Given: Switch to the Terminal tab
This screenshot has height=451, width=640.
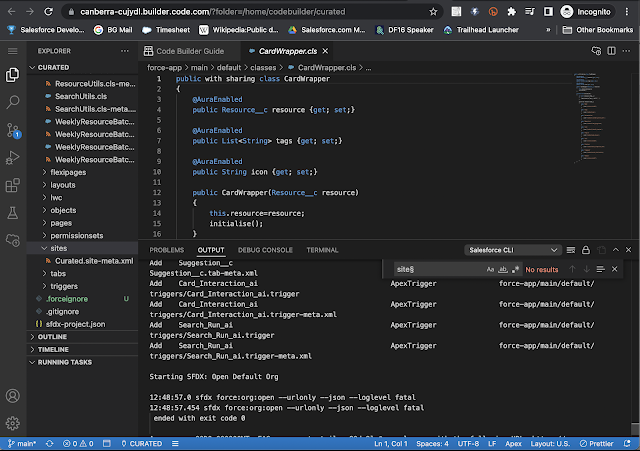Looking at the screenshot, I should coord(322,250).
